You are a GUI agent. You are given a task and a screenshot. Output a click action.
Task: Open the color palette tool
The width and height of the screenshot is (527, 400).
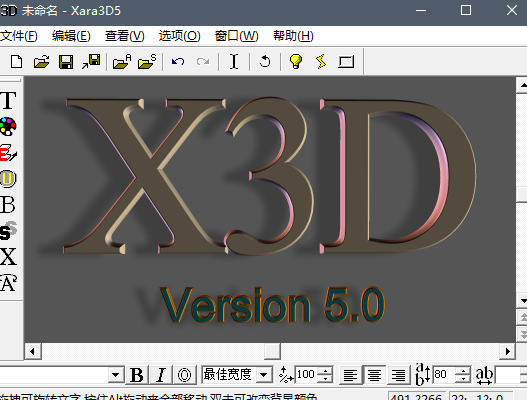[x=8, y=126]
